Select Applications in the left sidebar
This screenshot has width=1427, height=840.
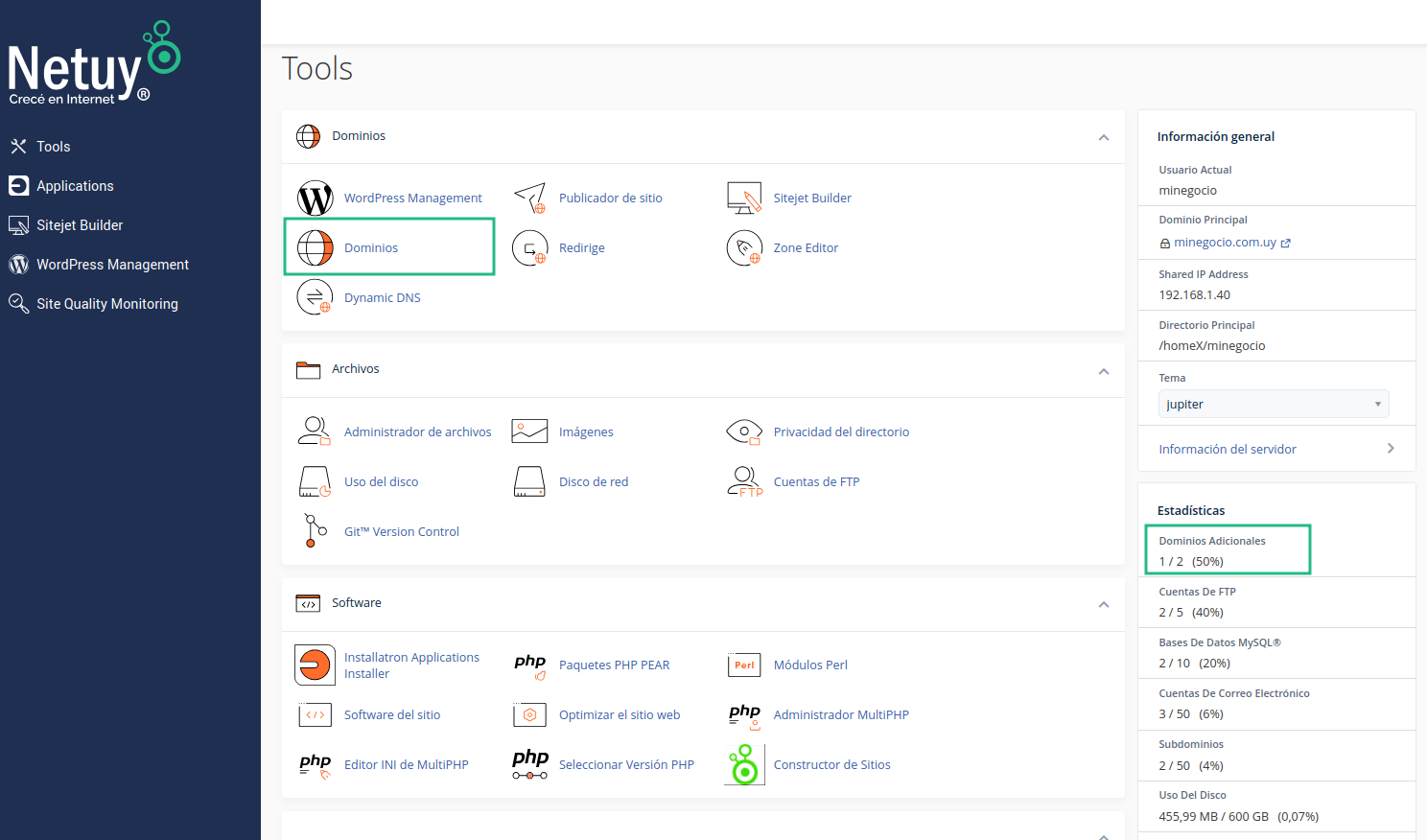[75, 186]
